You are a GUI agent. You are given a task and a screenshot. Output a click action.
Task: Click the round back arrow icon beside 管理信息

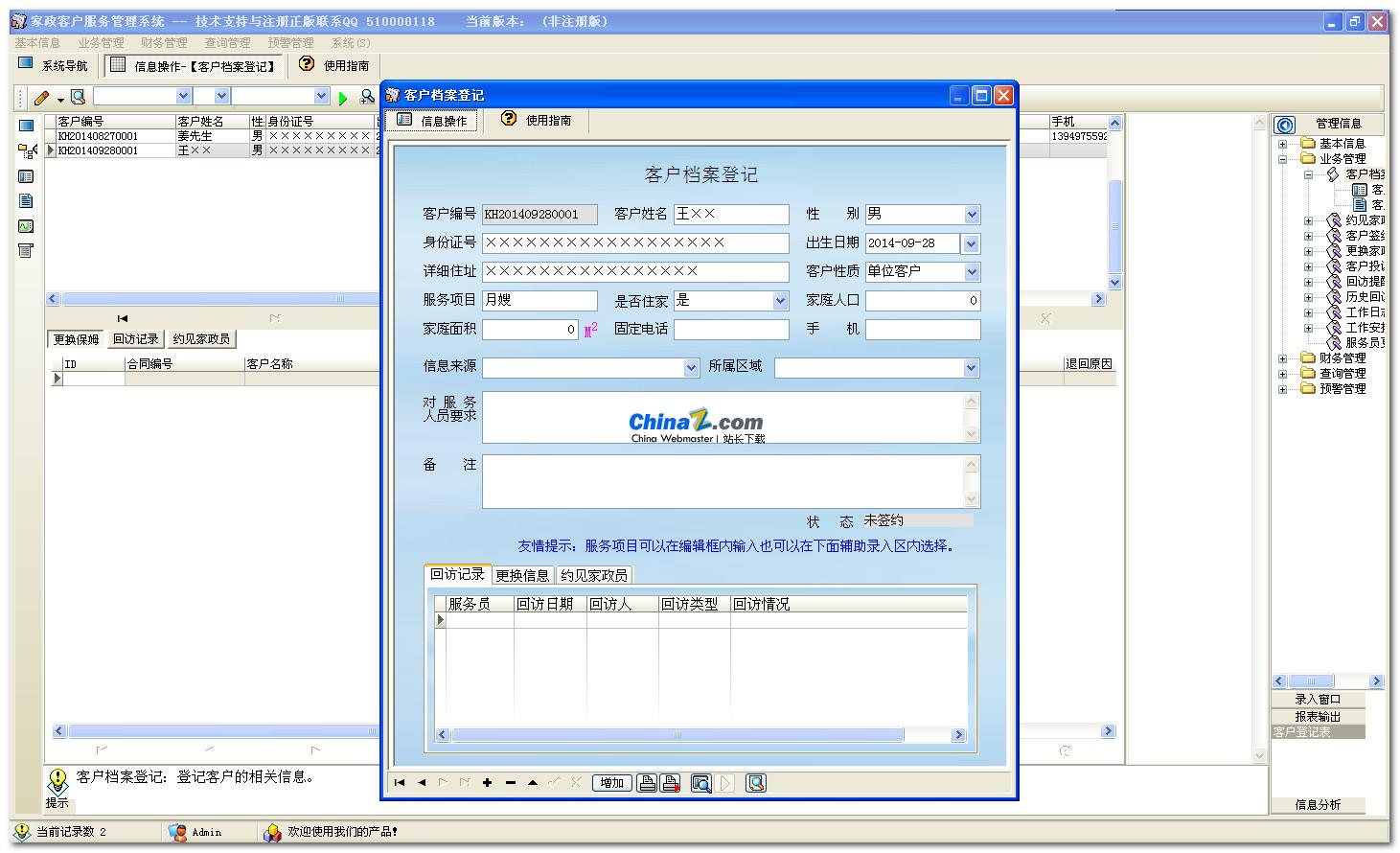[x=1285, y=125]
